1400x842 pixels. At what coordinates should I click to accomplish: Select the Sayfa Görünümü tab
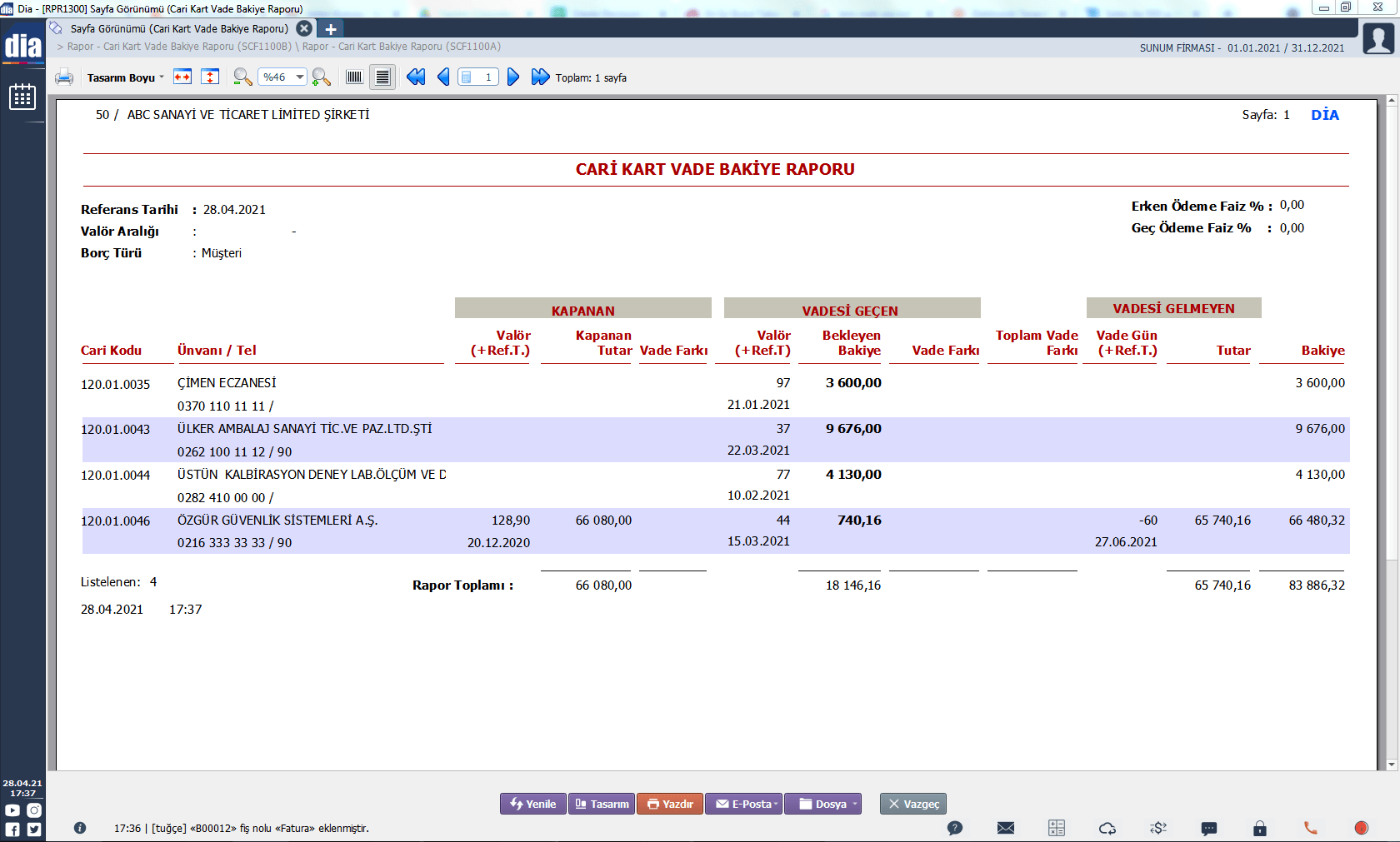[179, 28]
